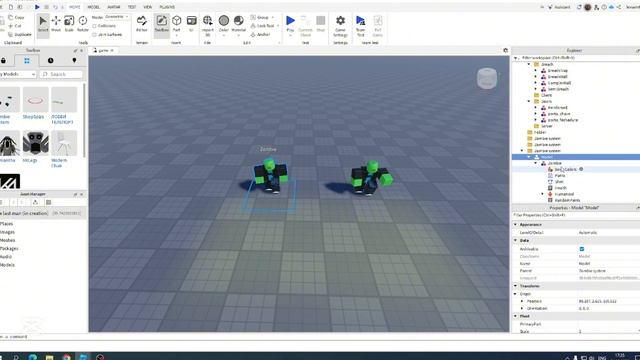Start the Play test

click(290, 21)
